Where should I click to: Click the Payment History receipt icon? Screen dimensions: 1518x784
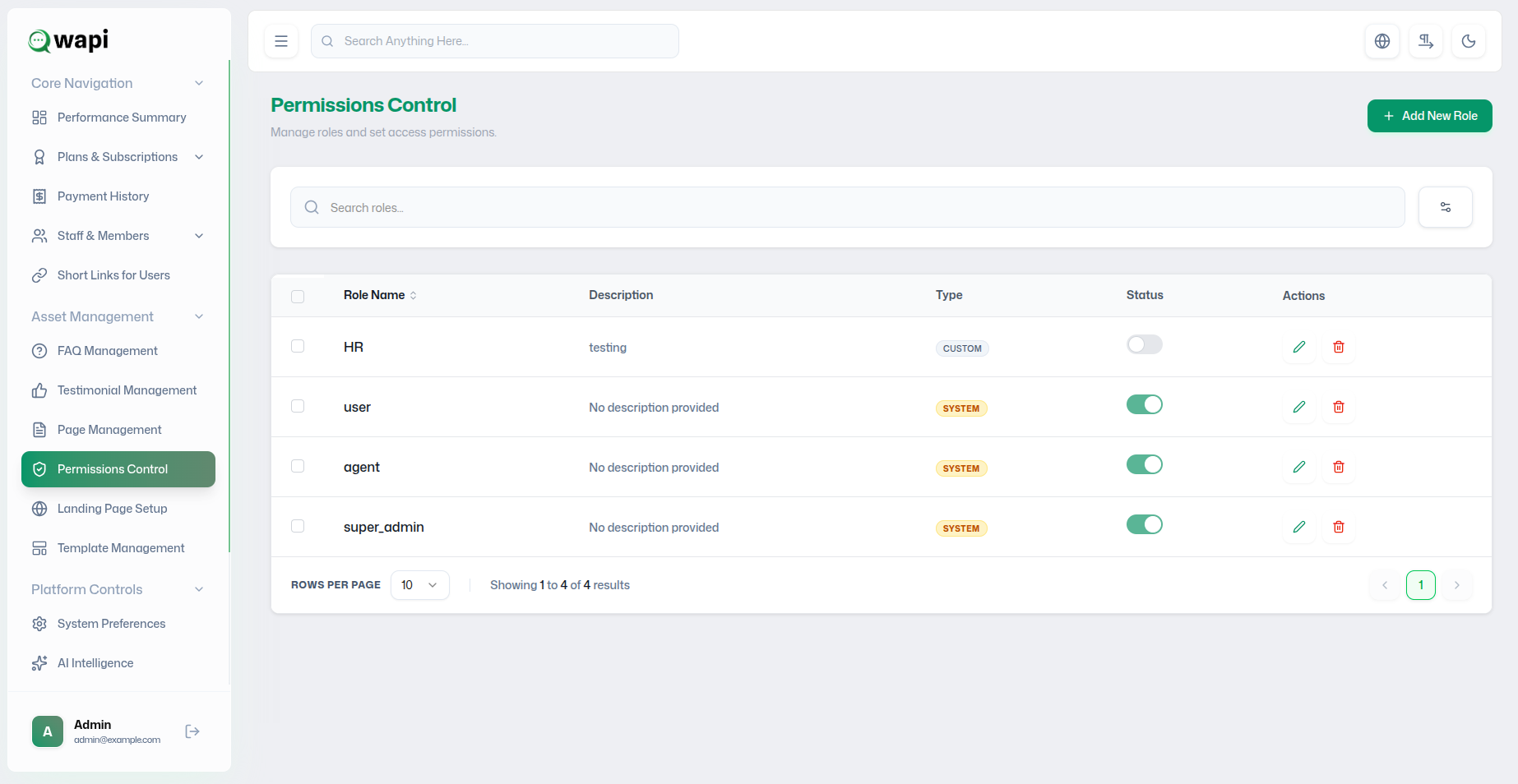click(x=39, y=196)
